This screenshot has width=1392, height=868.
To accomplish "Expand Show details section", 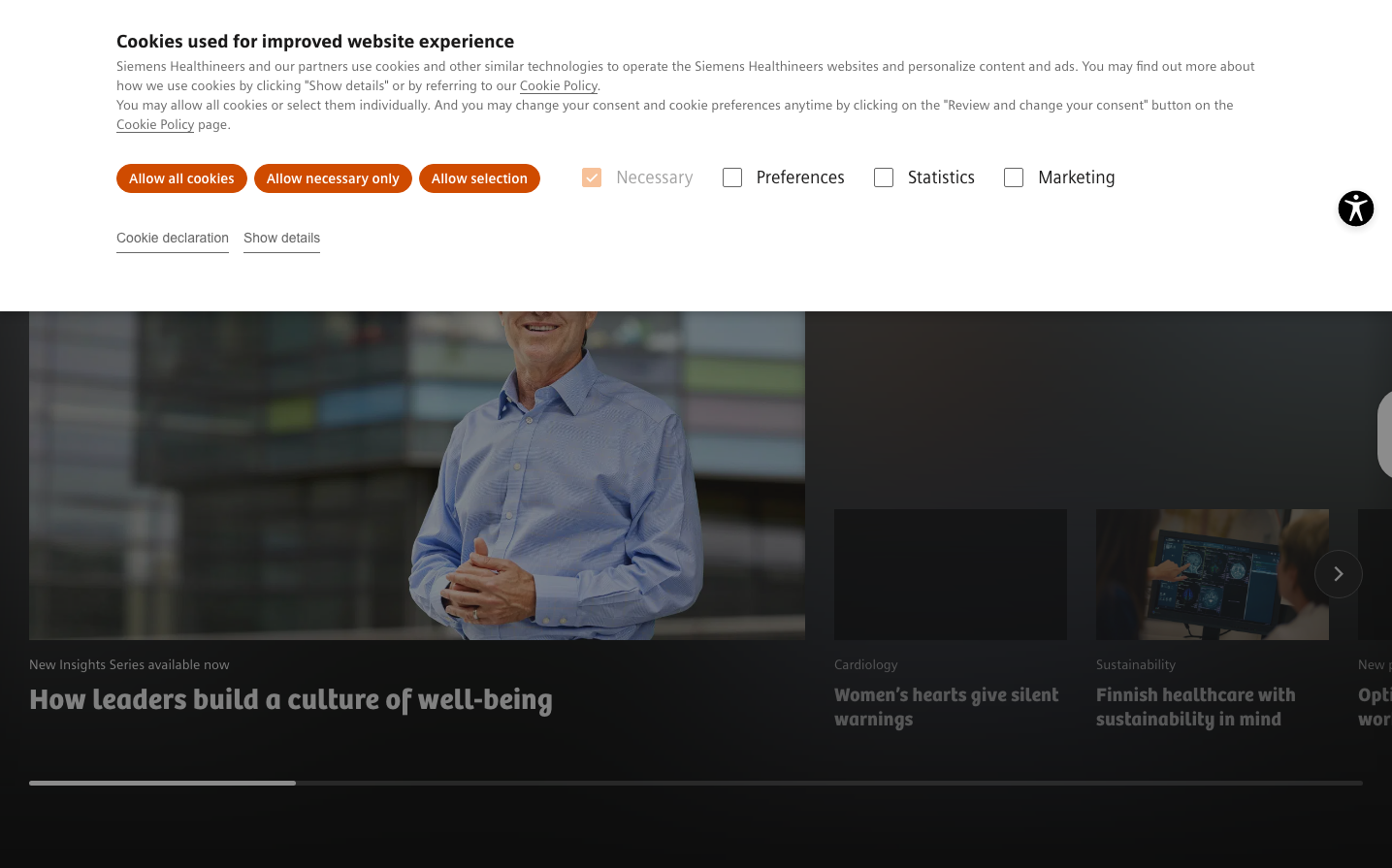I will pyautogui.click(x=281, y=238).
